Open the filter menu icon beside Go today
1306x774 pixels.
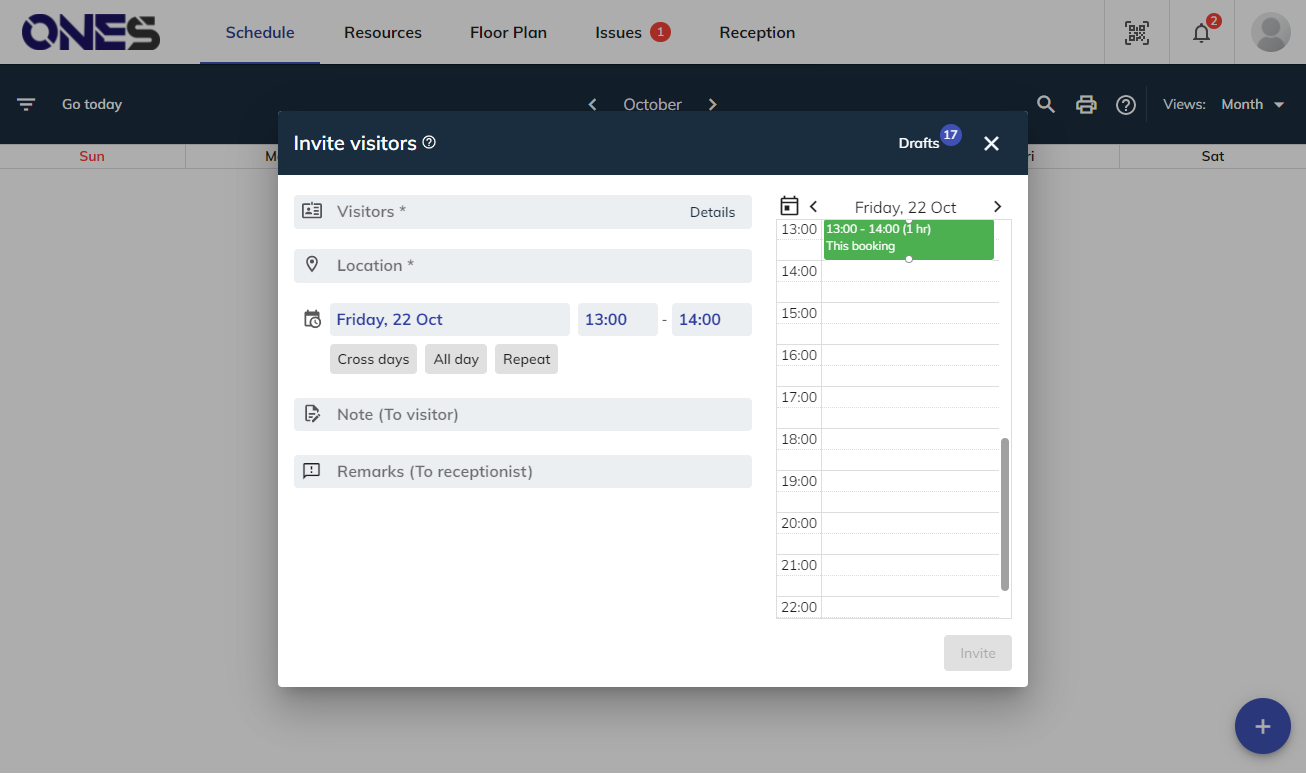pyautogui.click(x=26, y=104)
